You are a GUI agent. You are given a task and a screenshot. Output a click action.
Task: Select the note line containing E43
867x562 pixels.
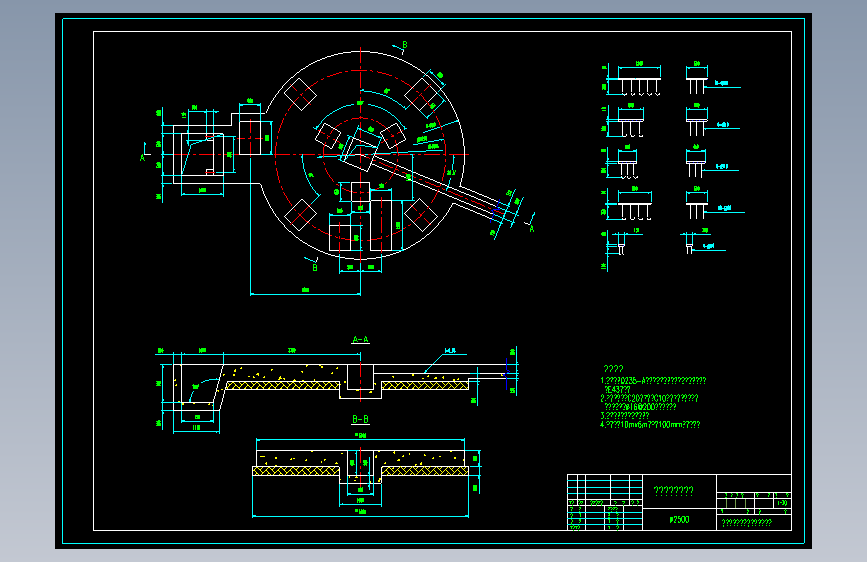(617, 389)
